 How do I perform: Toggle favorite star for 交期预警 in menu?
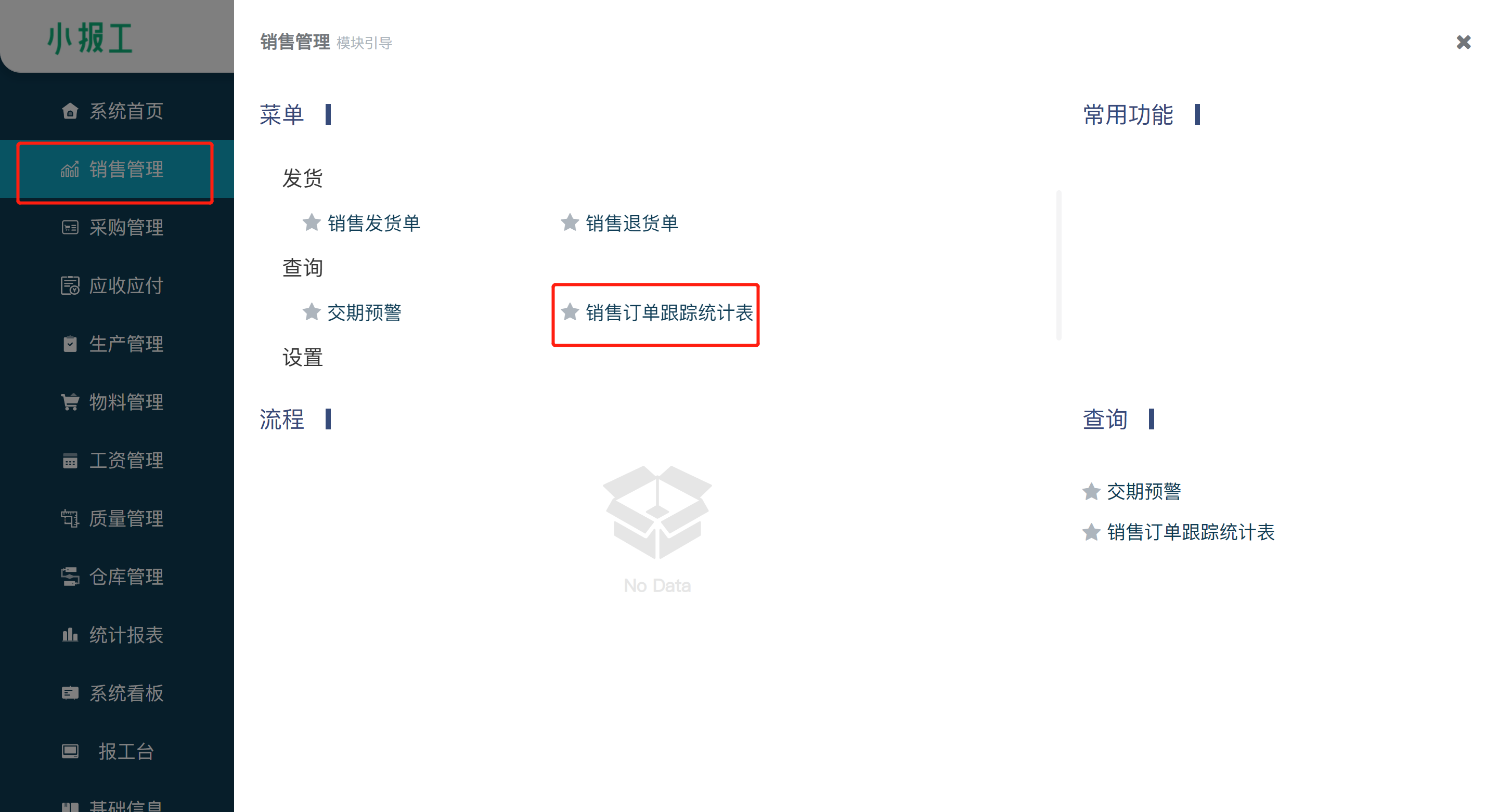pyautogui.click(x=312, y=312)
